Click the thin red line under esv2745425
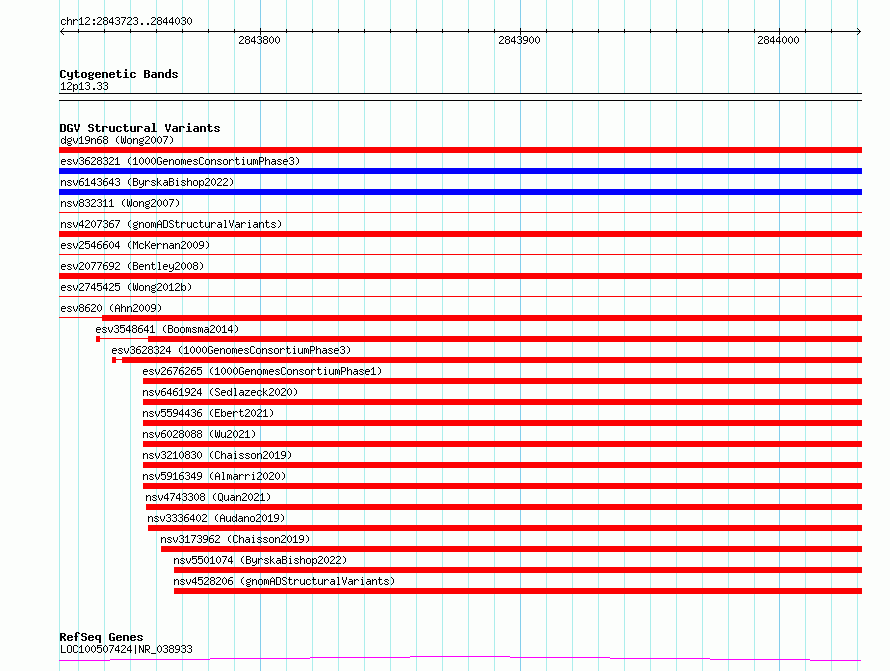 pyautogui.click(x=460, y=296)
